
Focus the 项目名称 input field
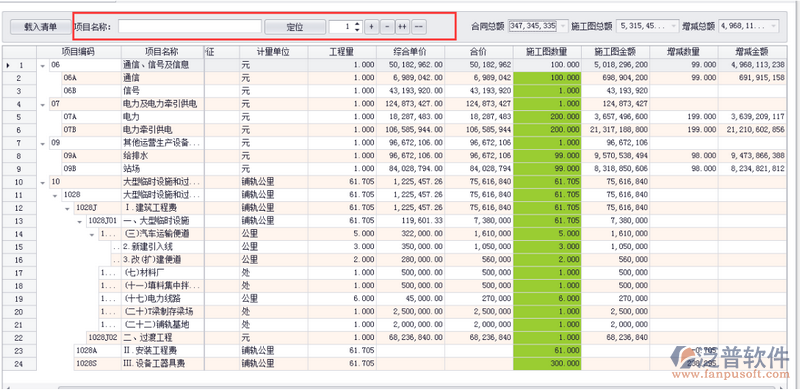click(x=190, y=27)
